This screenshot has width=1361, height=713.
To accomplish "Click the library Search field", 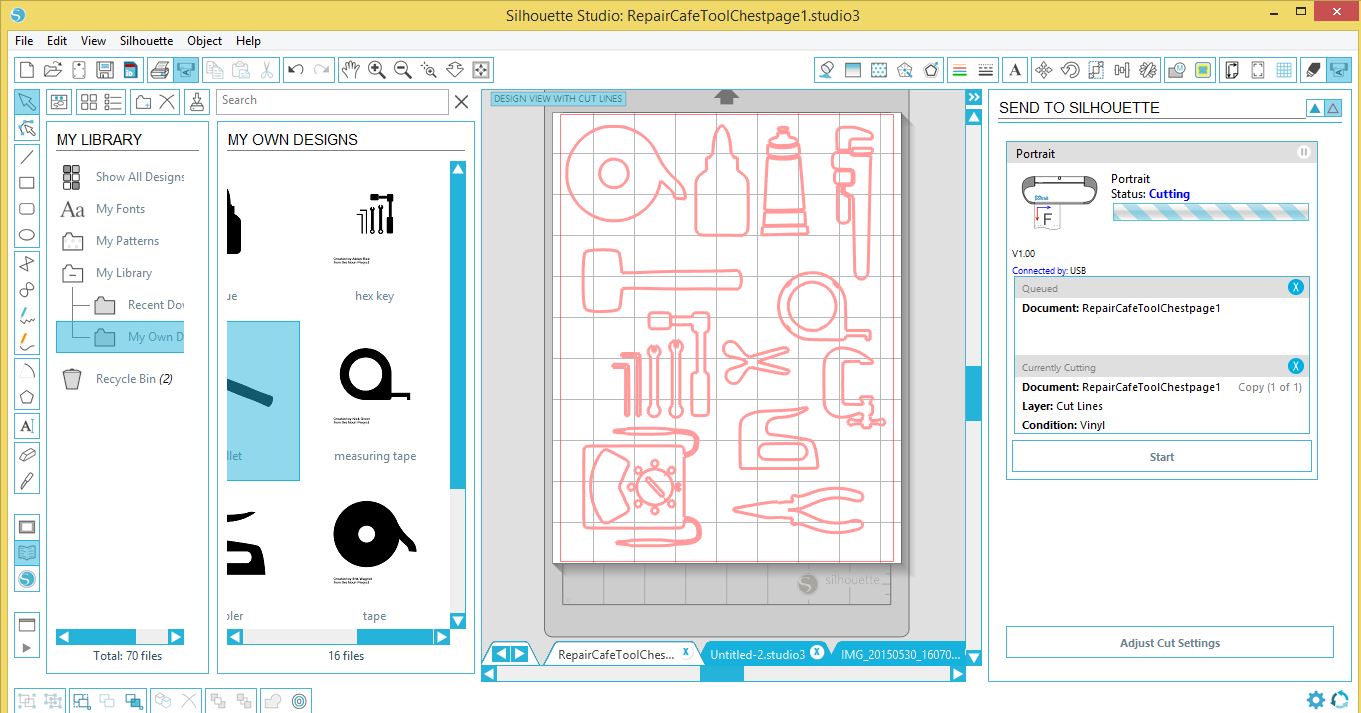I will [332, 101].
